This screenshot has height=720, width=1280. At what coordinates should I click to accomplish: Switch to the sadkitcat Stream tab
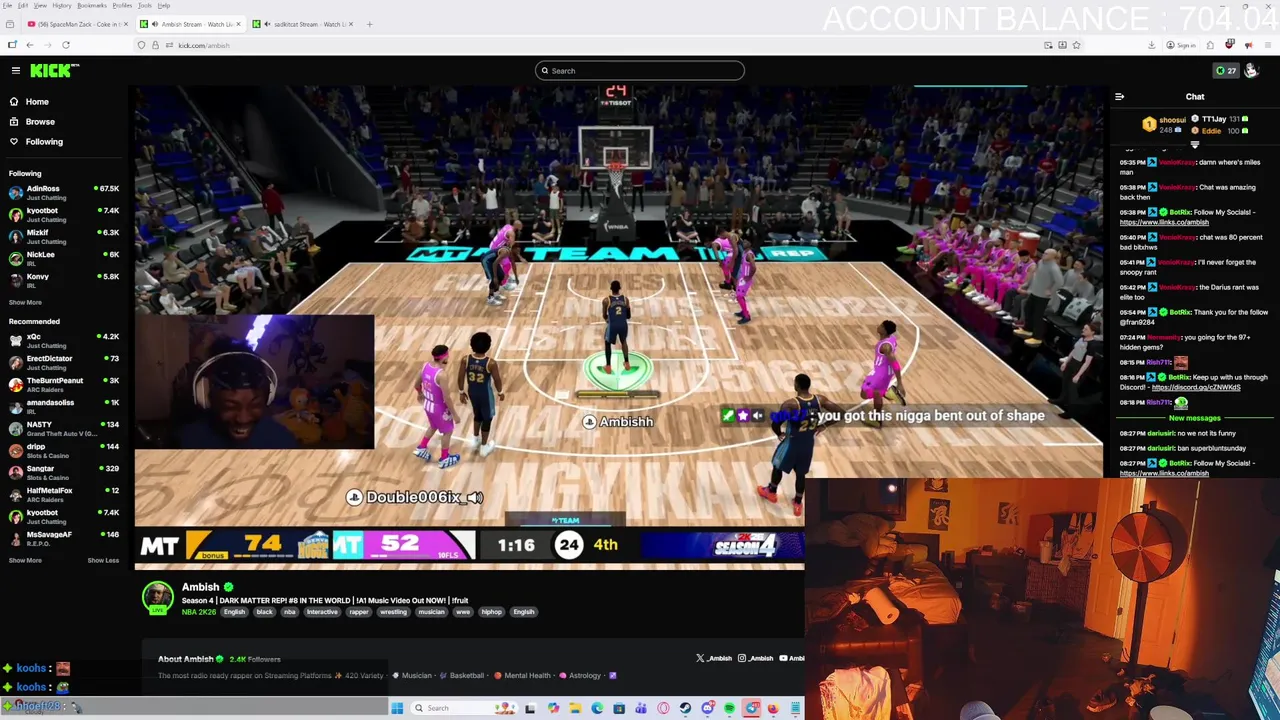304,24
